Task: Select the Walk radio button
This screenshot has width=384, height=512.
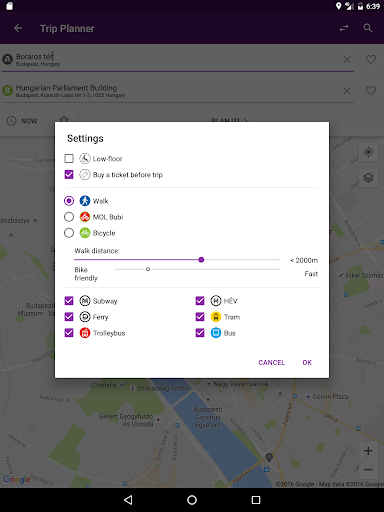Action: coord(69,201)
